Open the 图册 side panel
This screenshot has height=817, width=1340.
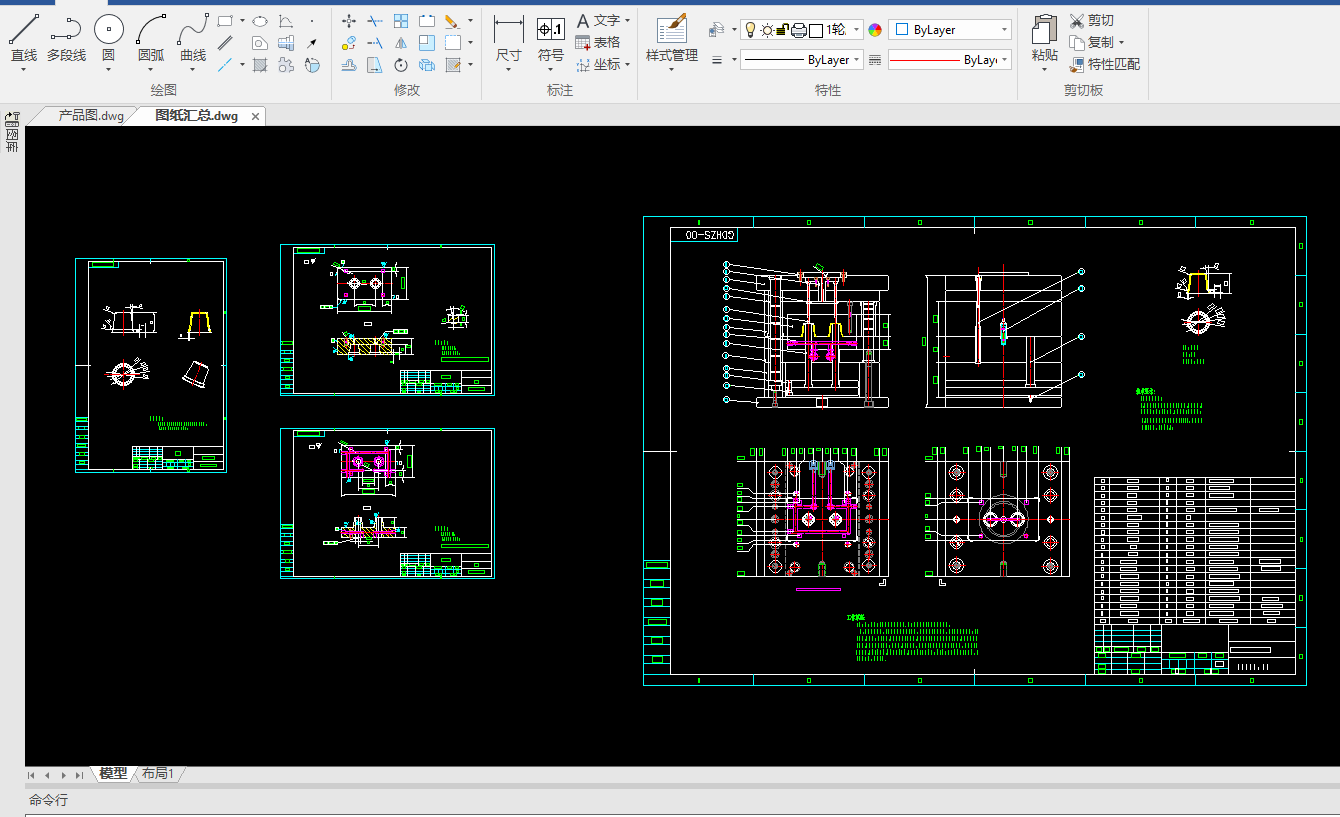tap(12, 132)
